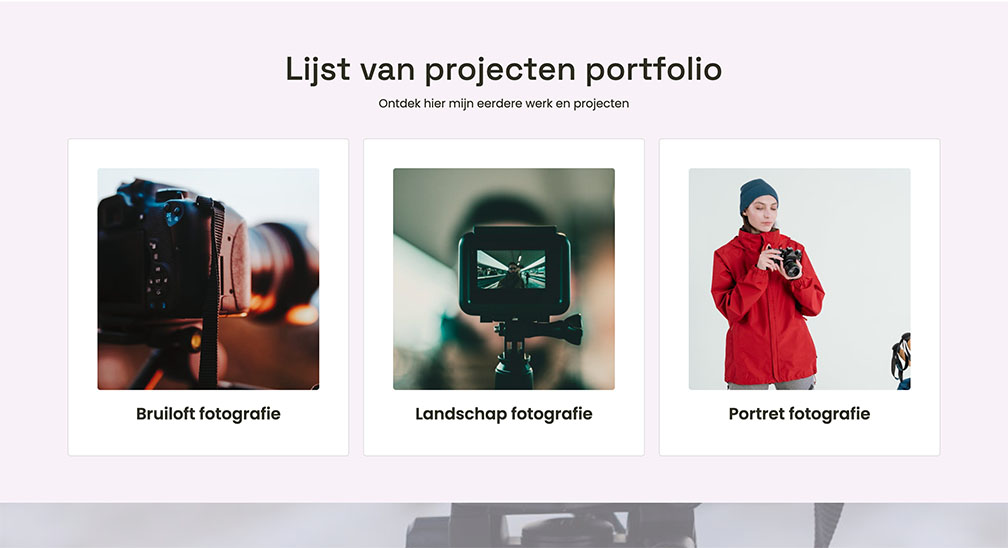Screen dimensions: 1008x548
Task: Click the Portret fotografie title
Action: click(800, 414)
